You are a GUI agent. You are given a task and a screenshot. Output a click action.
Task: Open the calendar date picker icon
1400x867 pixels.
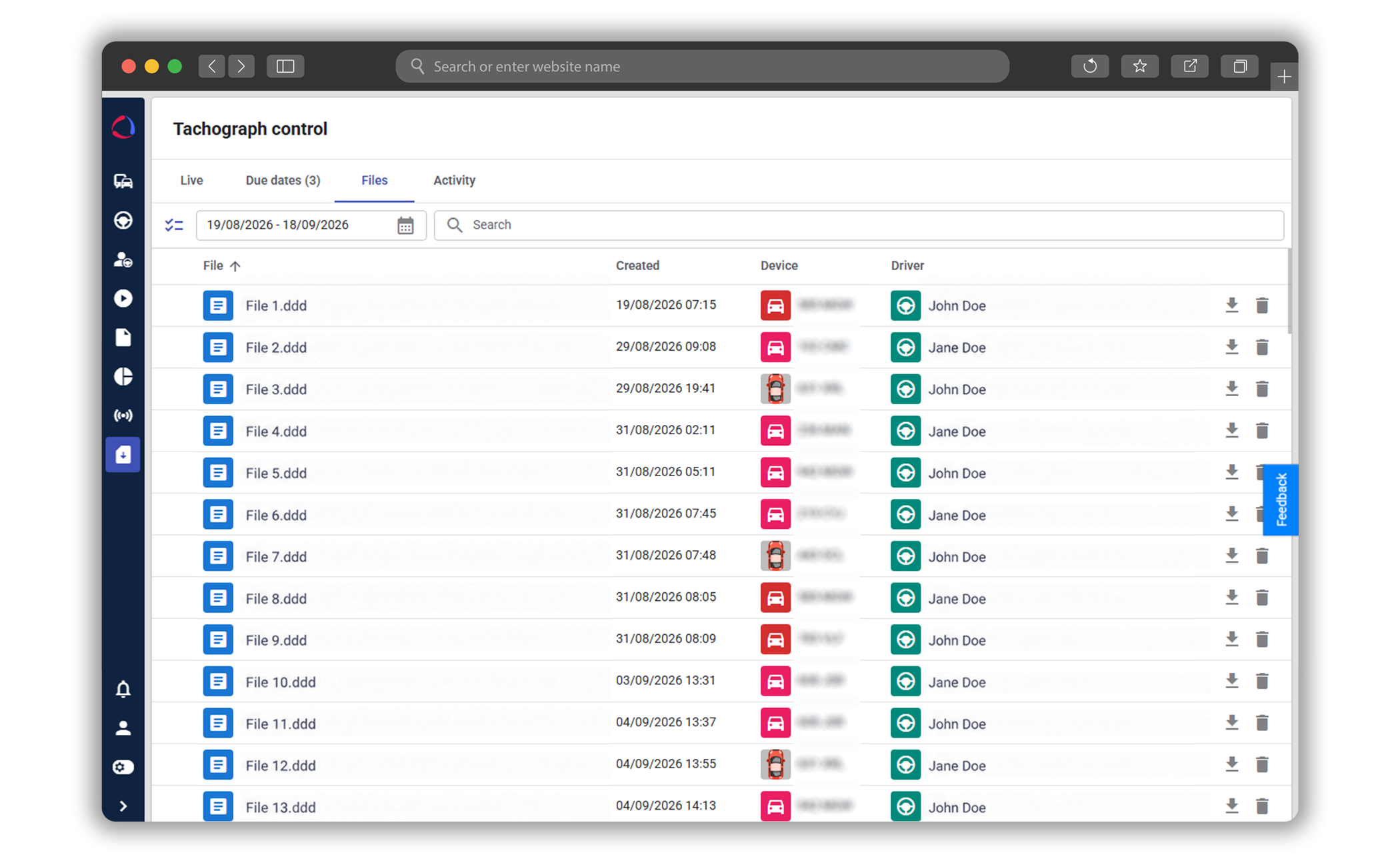405,225
